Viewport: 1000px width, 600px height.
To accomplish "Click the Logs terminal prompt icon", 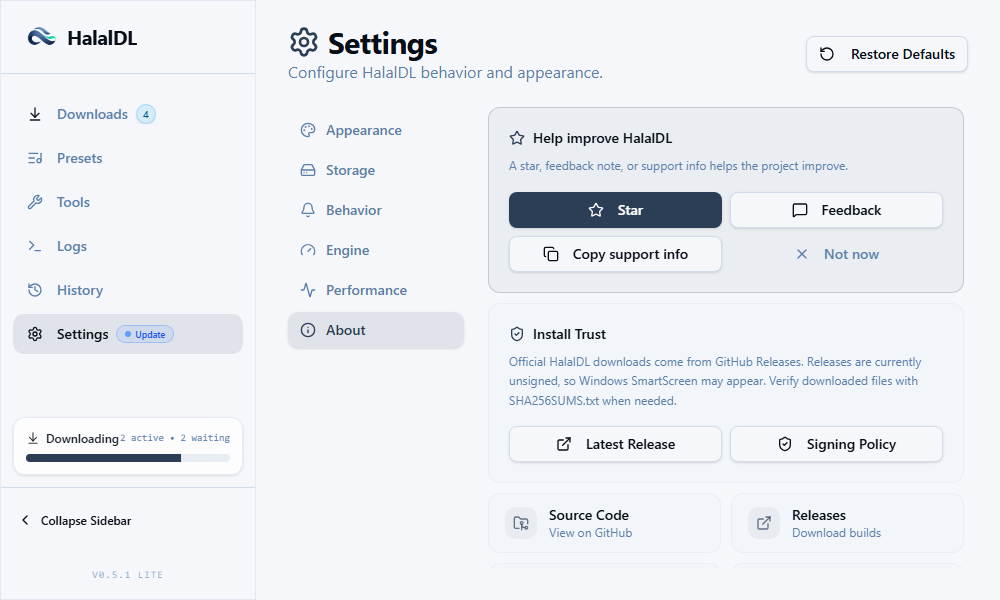I will [34, 246].
